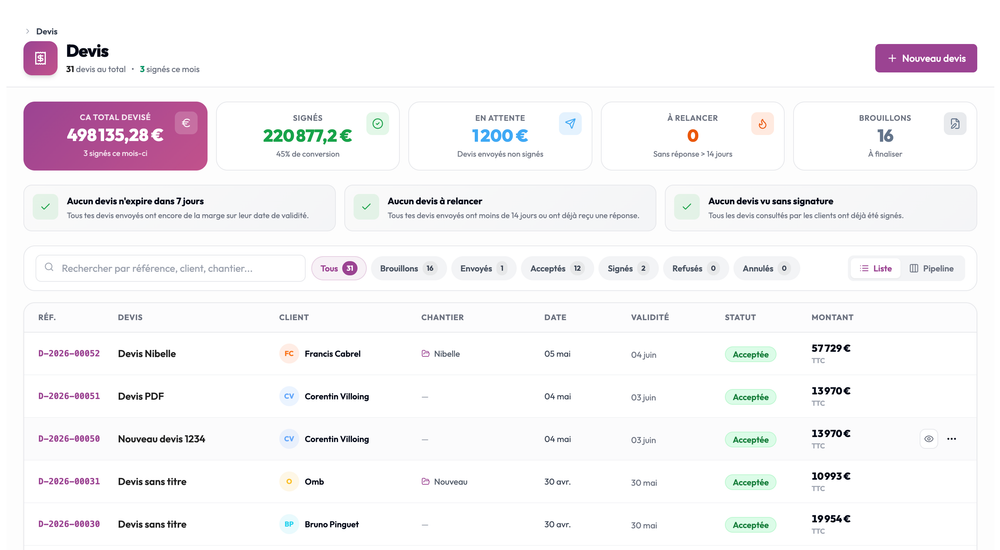Open more options menu for D-2026-00050

952,439
